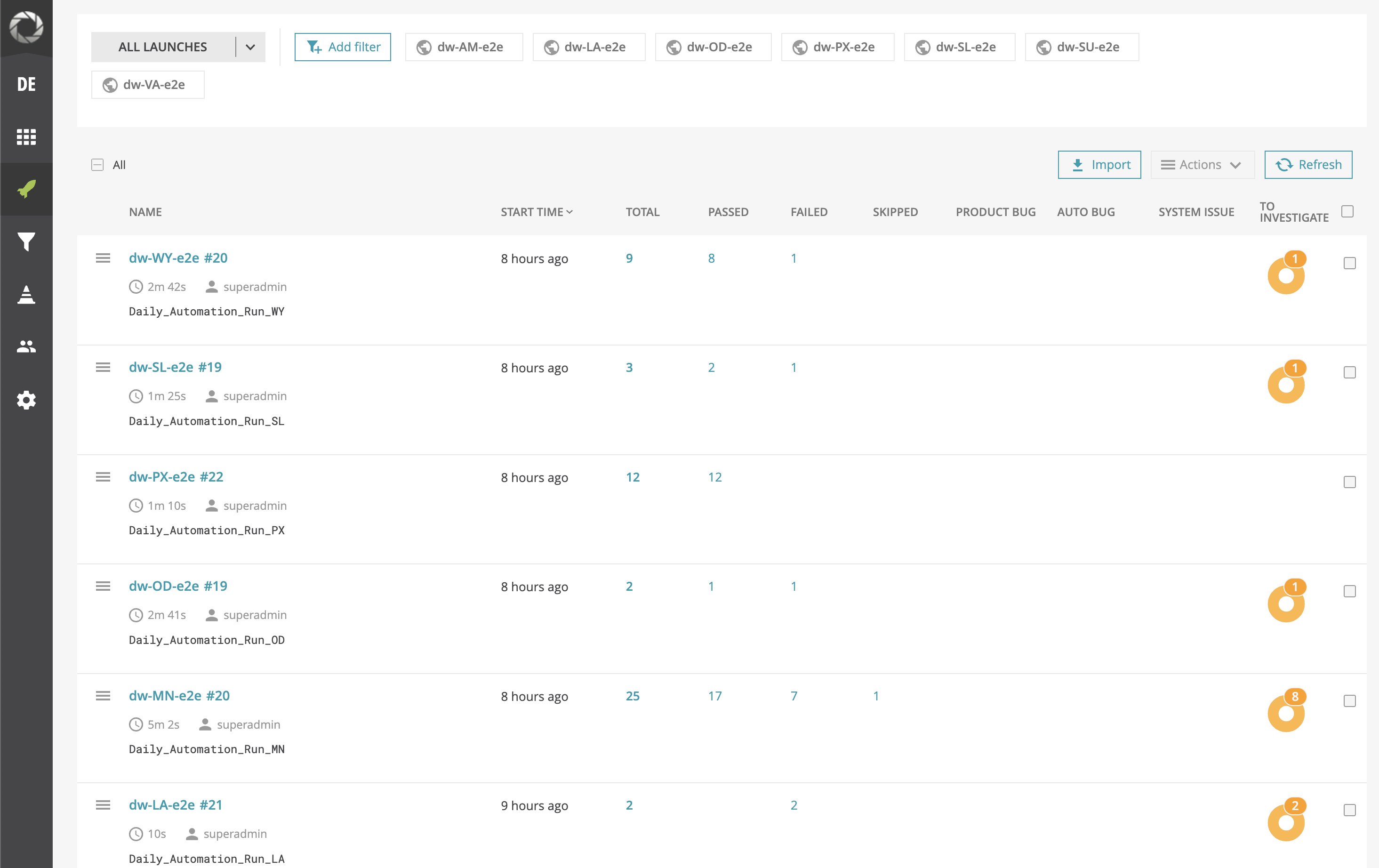This screenshot has height=868, width=1379.
Task: Open the Actions dropdown menu
Action: 1202,164
